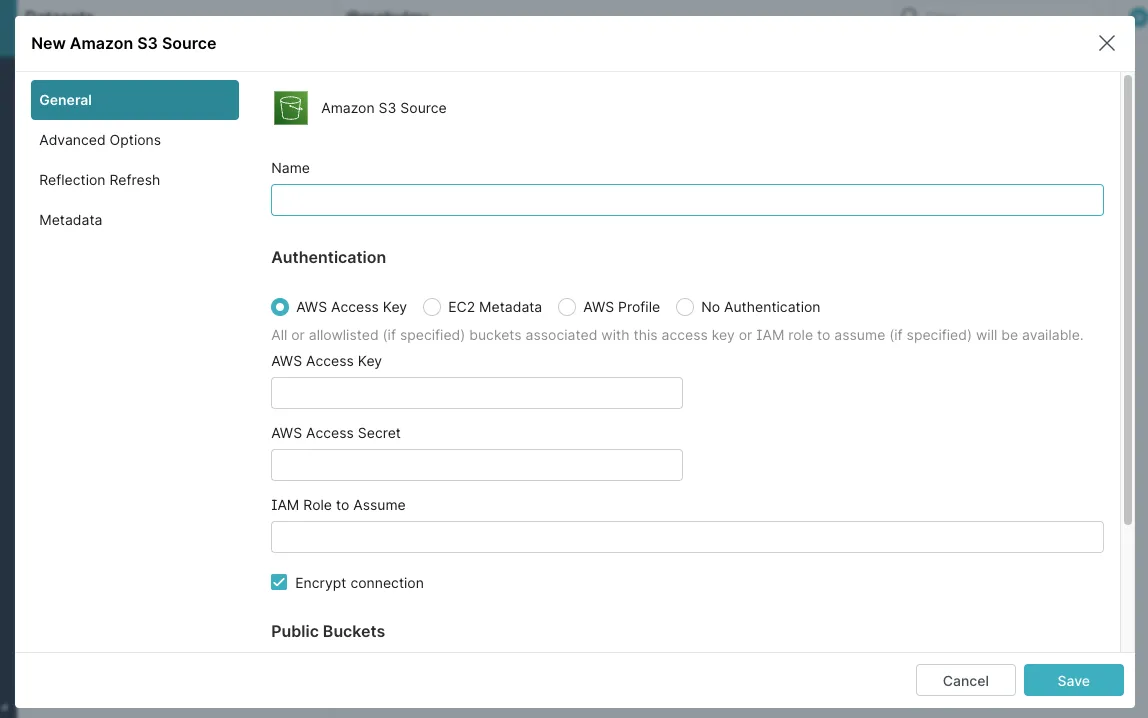Click the Public Buckets section heading
This screenshot has height=718, width=1148.
[328, 632]
